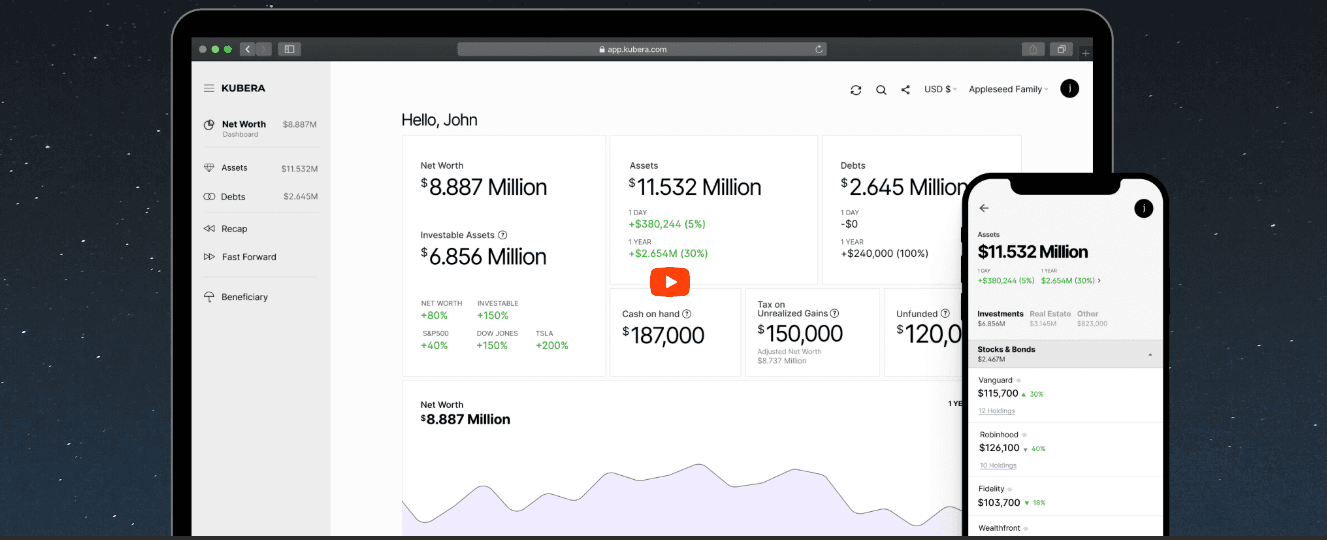Open the Kubera hamburger menu
This screenshot has width=1327, height=540.
(209, 88)
